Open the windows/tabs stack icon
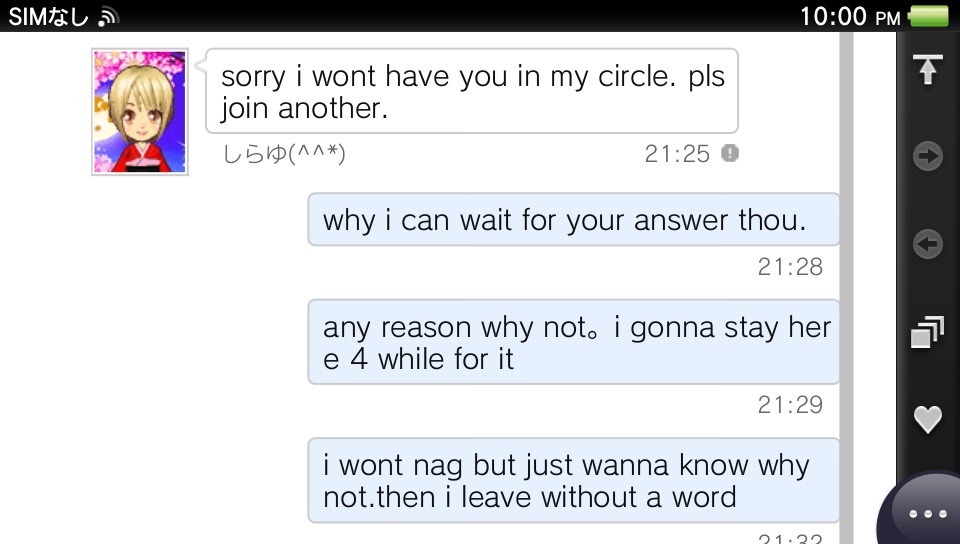 [928, 332]
